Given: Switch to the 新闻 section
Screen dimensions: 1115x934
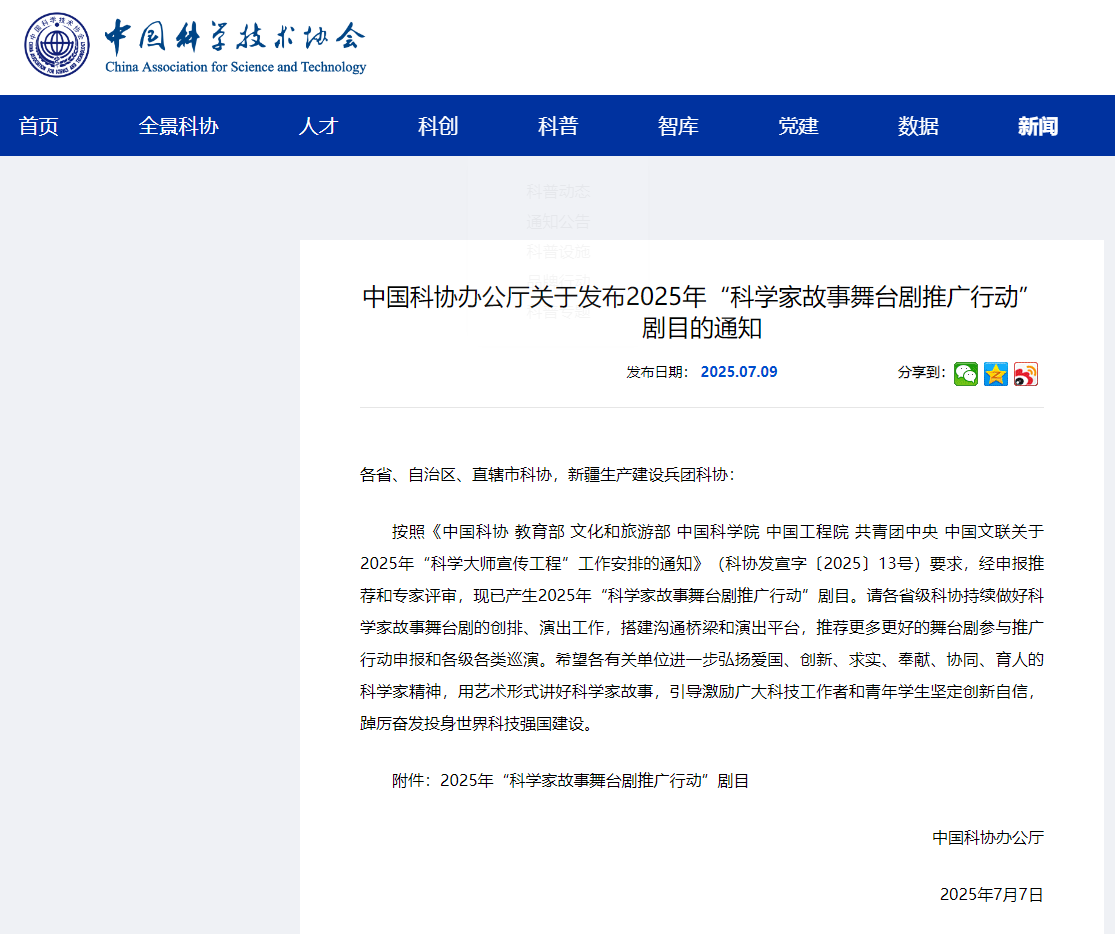Looking at the screenshot, I should (1038, 126).
